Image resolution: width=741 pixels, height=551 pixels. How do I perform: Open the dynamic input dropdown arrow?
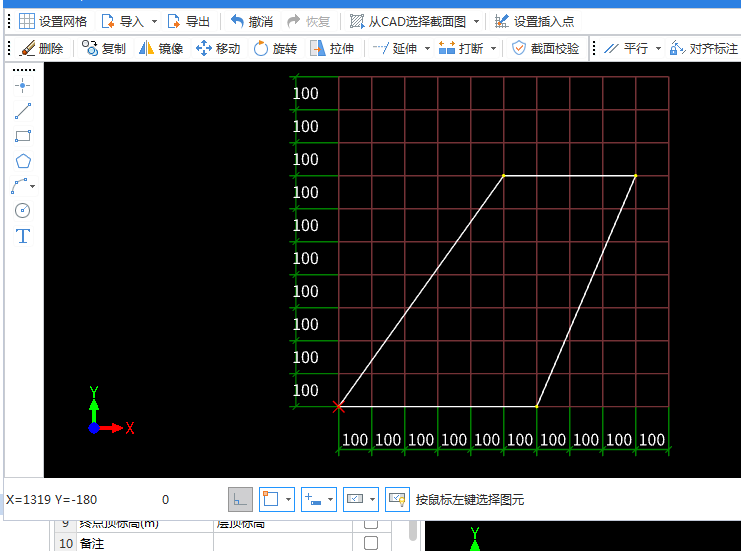click(x=330, y=499)
